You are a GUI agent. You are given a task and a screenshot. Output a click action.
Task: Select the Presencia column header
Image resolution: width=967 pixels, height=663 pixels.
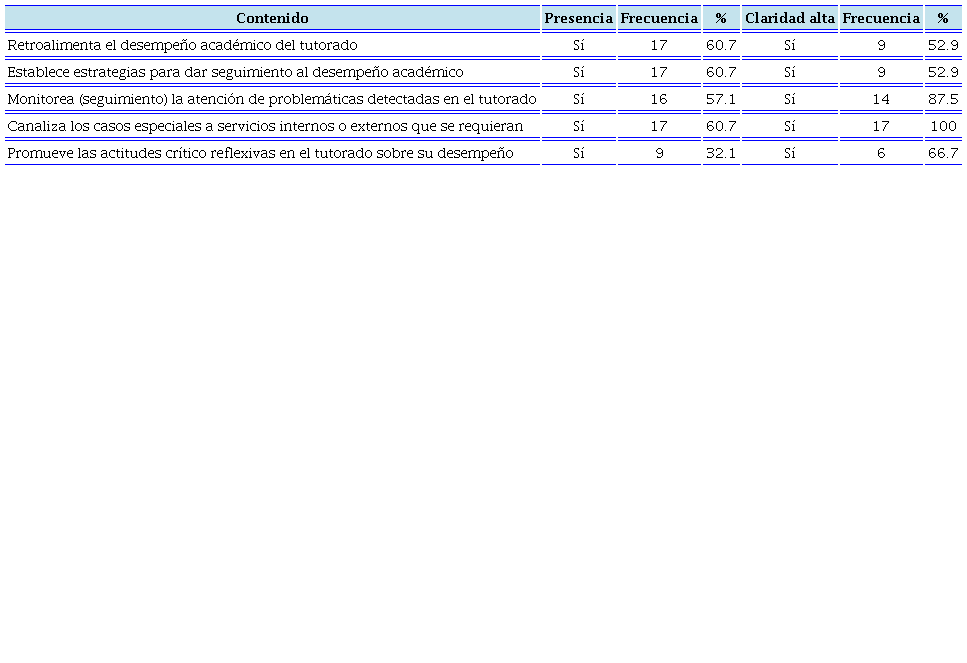click(x=578, y=18)
